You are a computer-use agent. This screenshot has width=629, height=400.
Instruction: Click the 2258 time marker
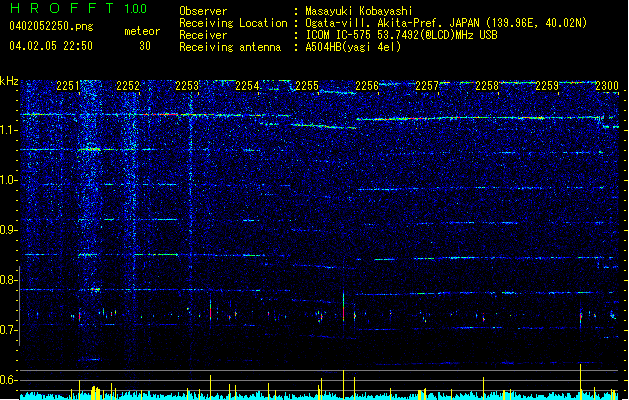click(x=487, y=86)
